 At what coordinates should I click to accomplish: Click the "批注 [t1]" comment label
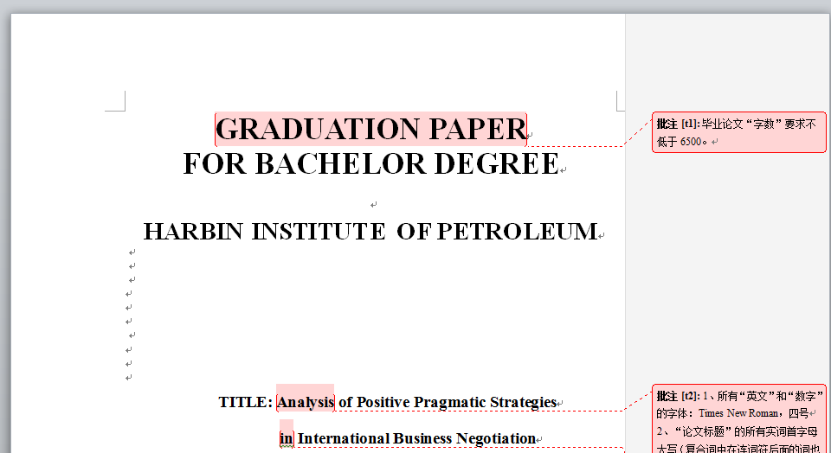coord(677,125)
